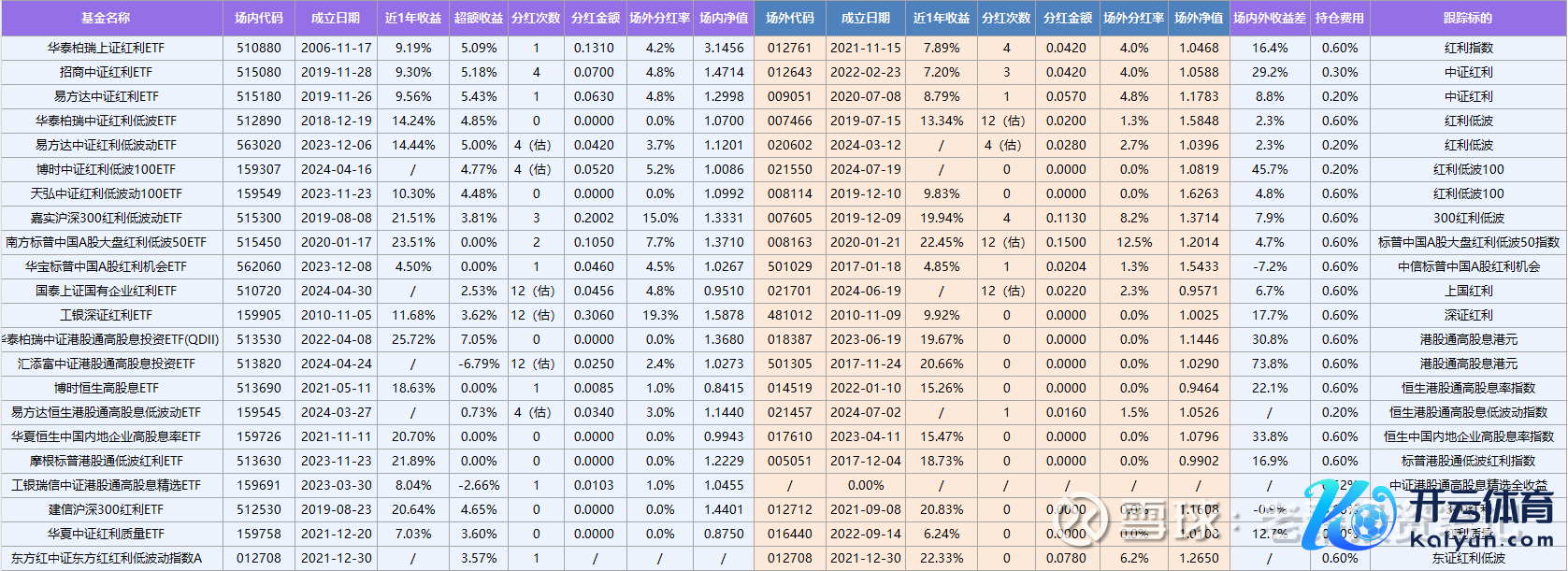The height and width of the screenshot is (571, 1568).
Task: Select the 场外净值 column header
Action: pyautogui.click(x=1199, y=18)
